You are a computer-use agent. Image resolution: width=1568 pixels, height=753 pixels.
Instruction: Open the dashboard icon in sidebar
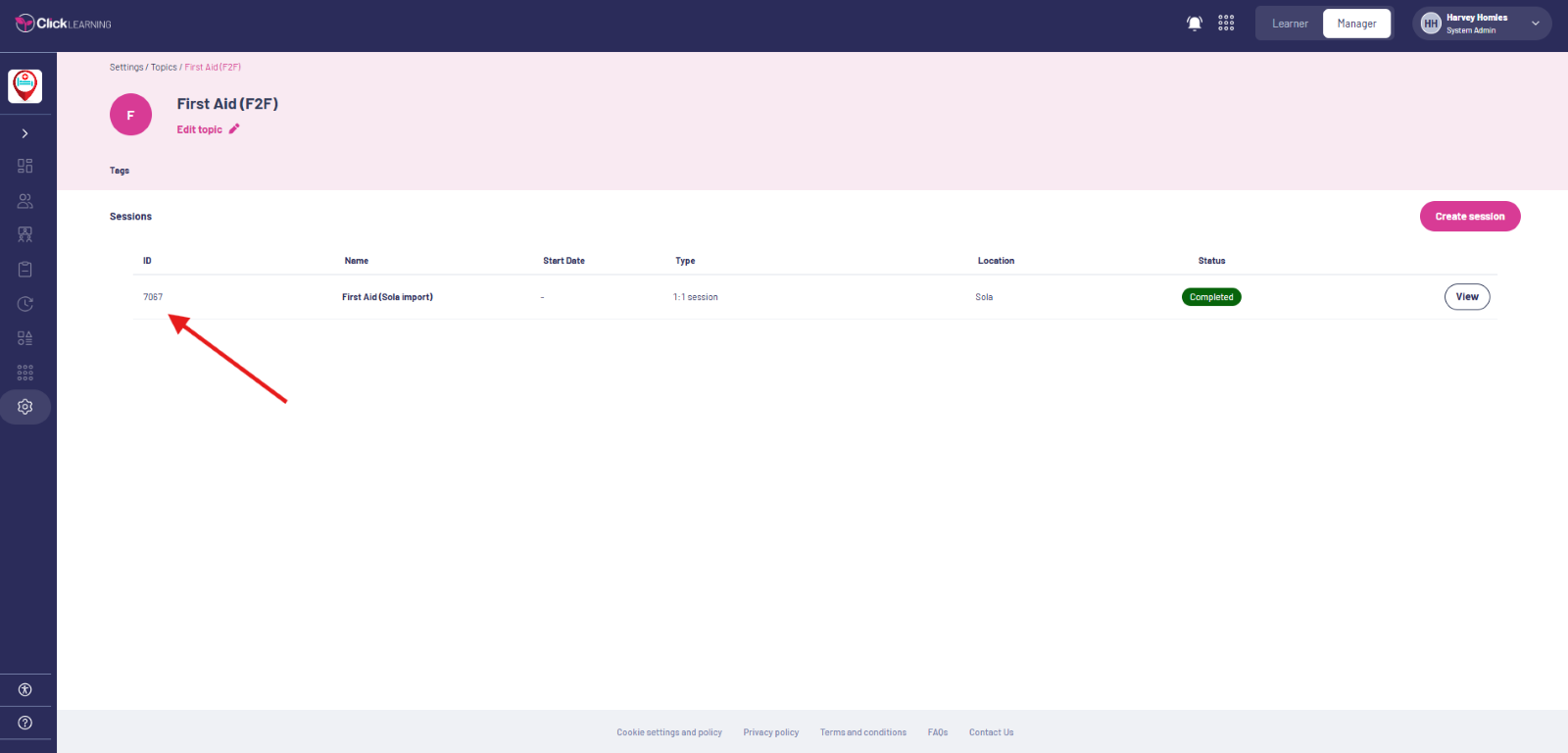[25, 166]
